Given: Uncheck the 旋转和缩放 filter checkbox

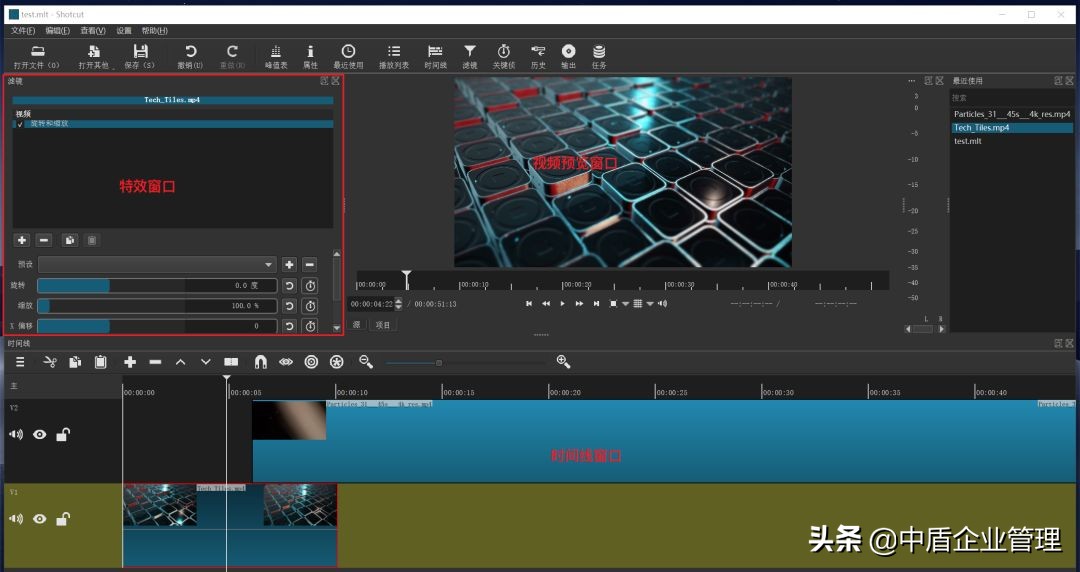Looking at the screenshot, I should pos(20,124).
